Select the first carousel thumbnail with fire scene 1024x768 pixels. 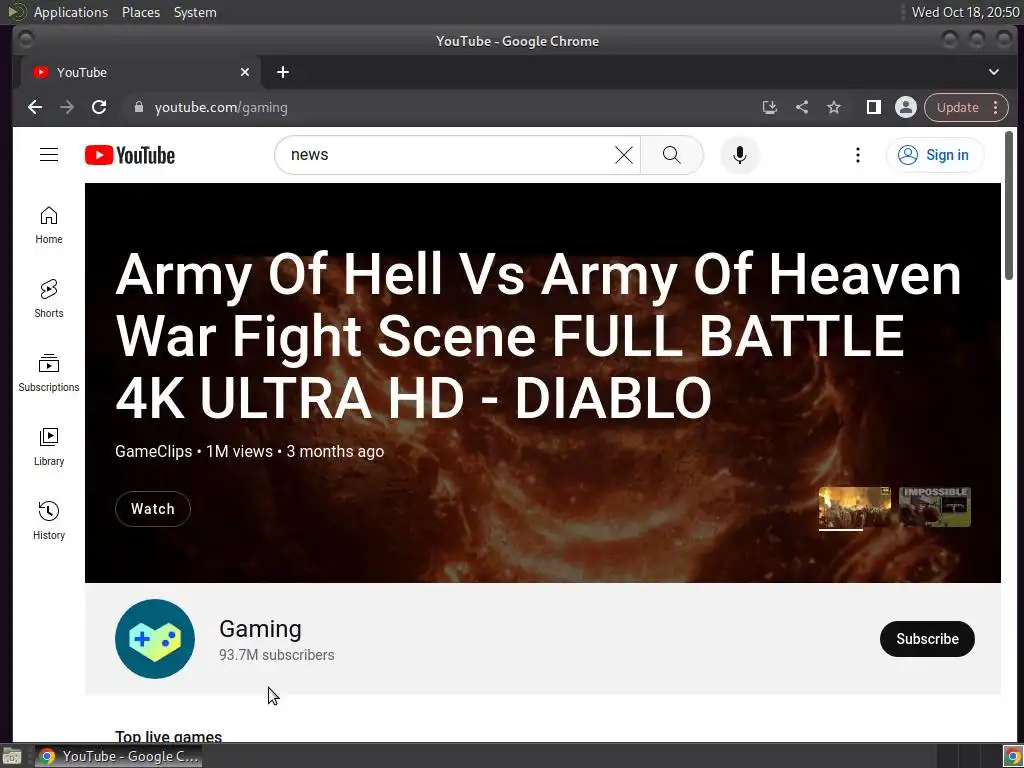pyautogui.click(x=854, y=507)
